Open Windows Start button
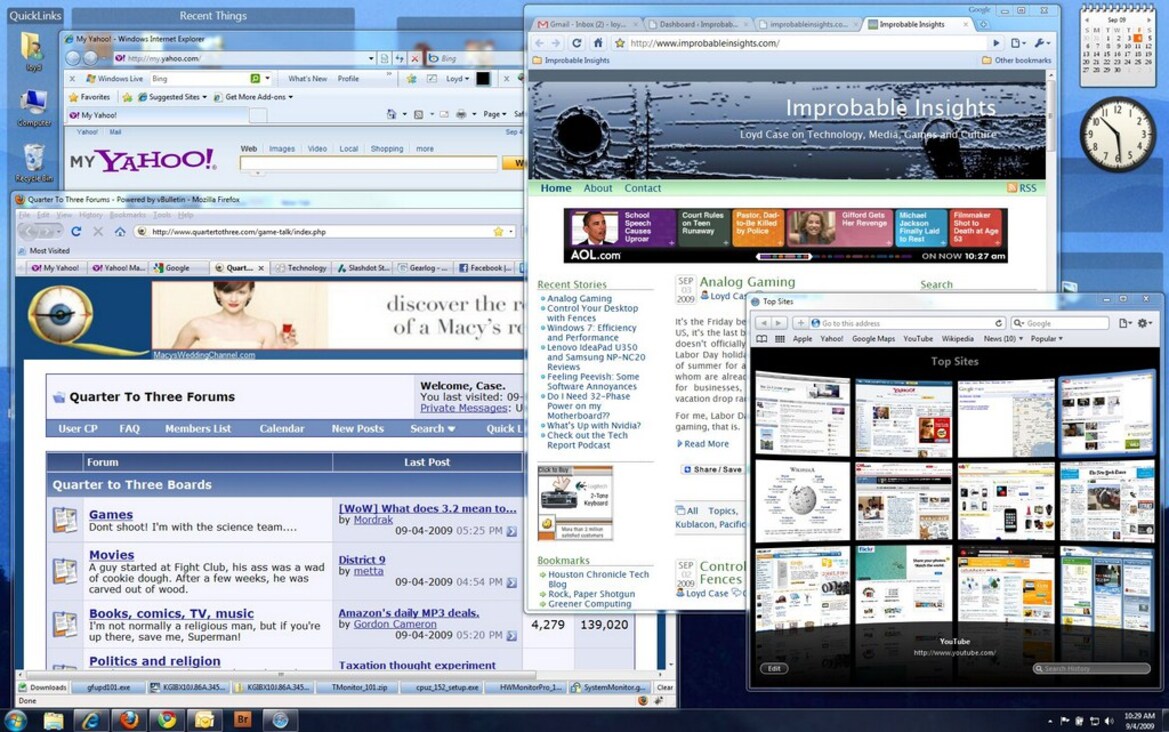 coord(15,720)
